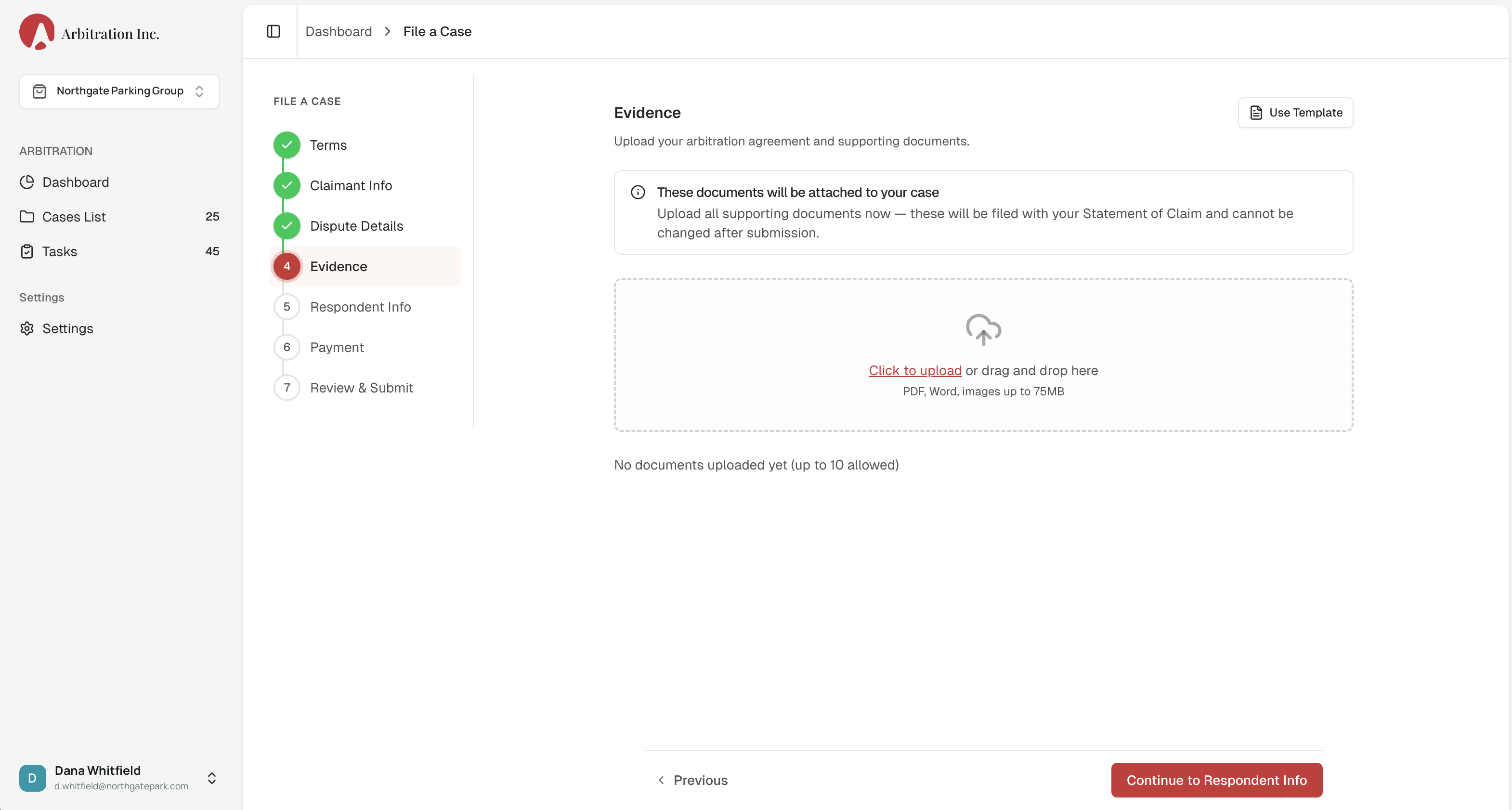Click the Dashboard breadcrumb link
Viewport: 1512px width, 810px height.
[x=339, y=32]
